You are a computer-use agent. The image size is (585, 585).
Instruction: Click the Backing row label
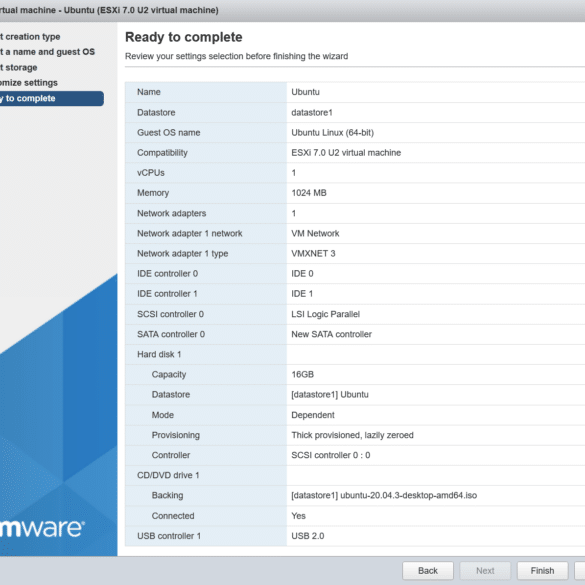tap(167, 496)
